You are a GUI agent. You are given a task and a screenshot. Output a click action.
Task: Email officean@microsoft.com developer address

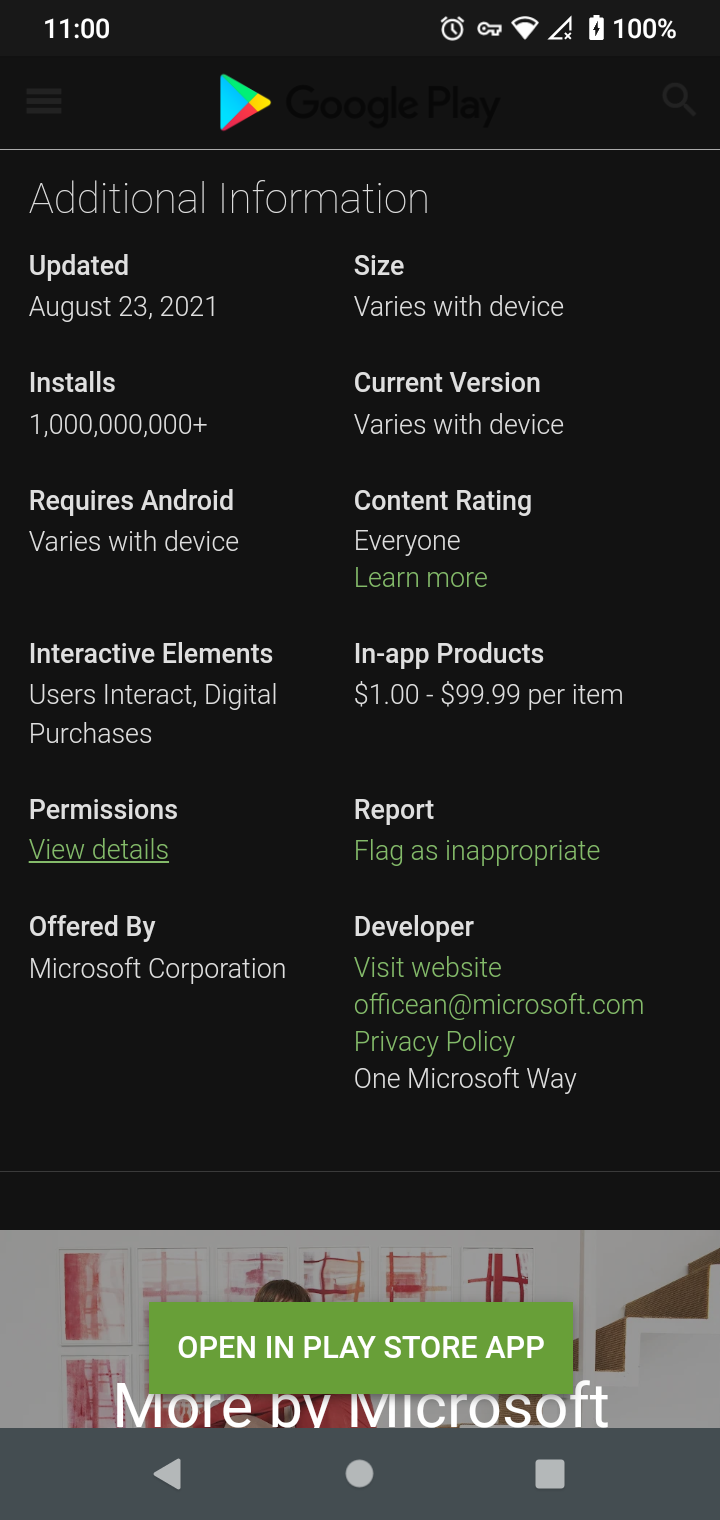click(x=498, y=1005)
